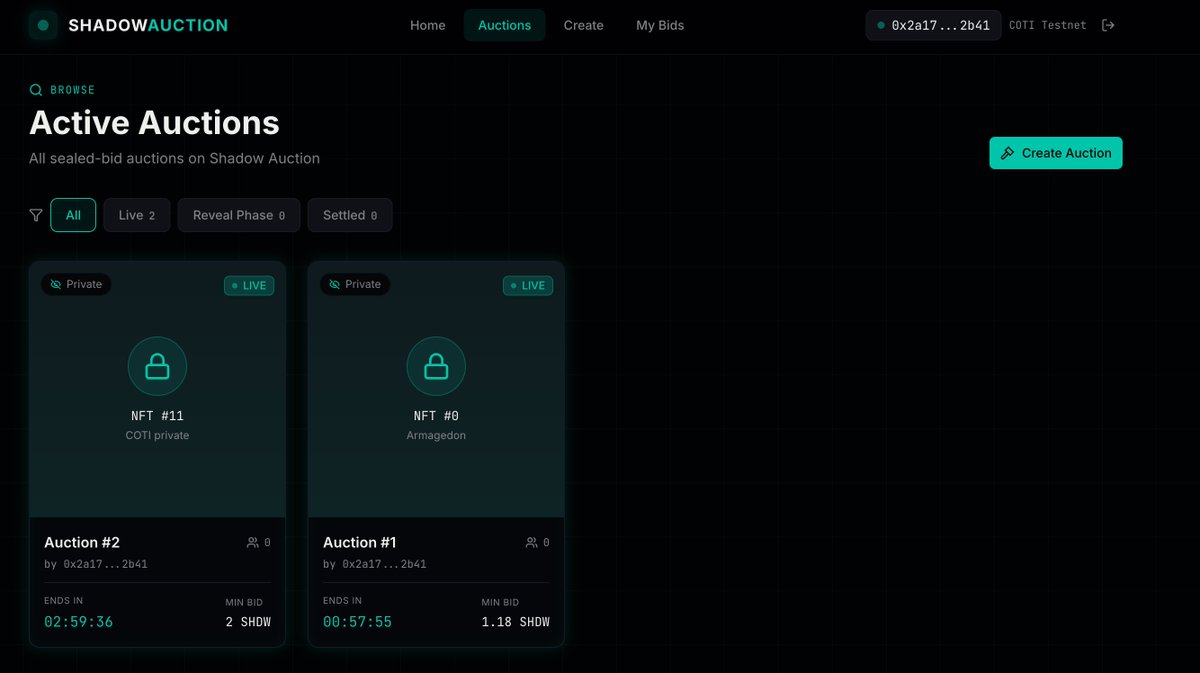Click the Browse search magnifier icon
This screenshot has height=673, width=1200.
36,90
